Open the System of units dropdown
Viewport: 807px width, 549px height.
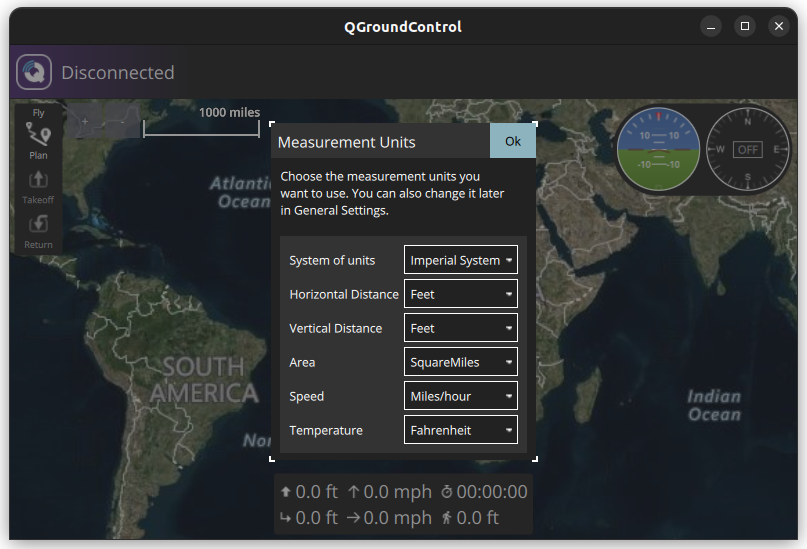461,260
